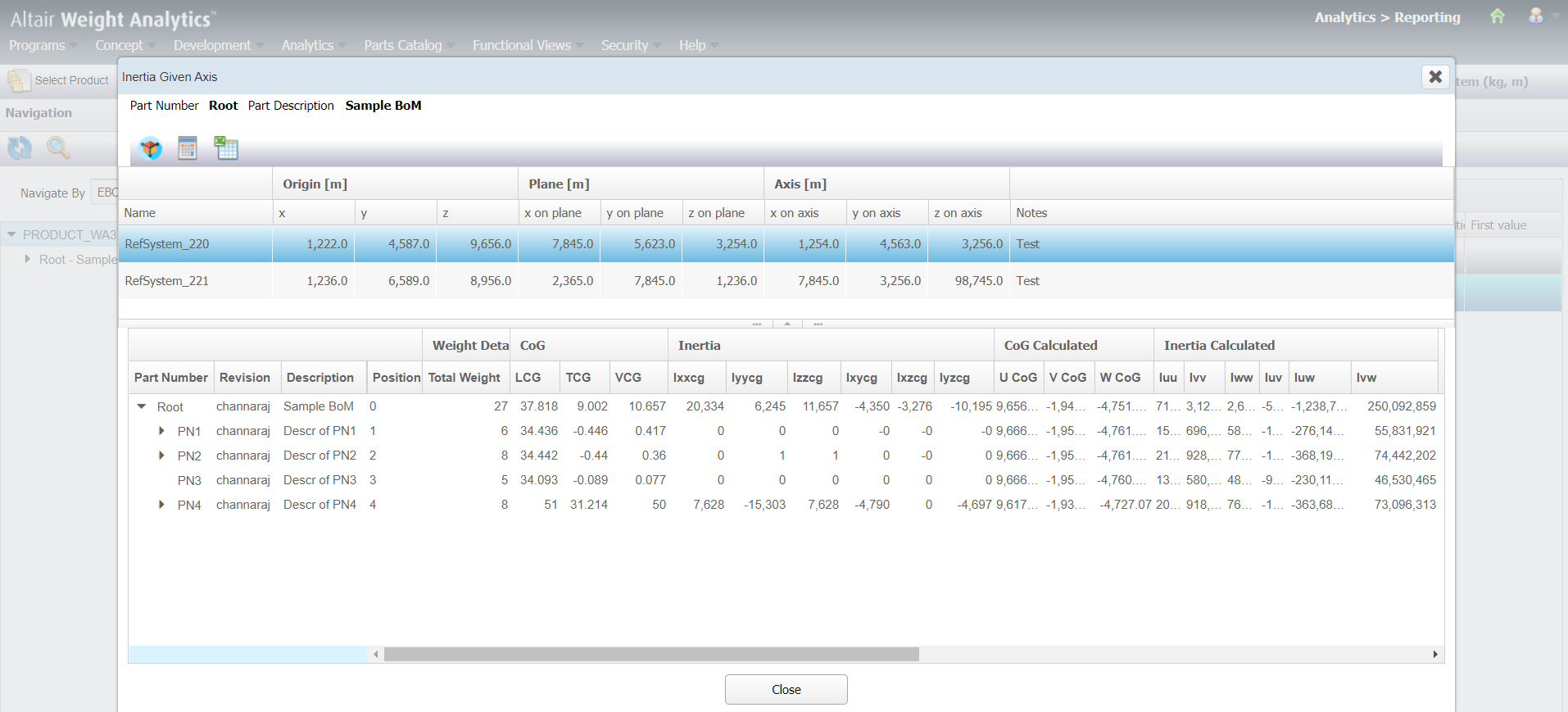Click the magnifier search icon in Navigation
The width and height of the screenshot is (1568, 712).
58,147
